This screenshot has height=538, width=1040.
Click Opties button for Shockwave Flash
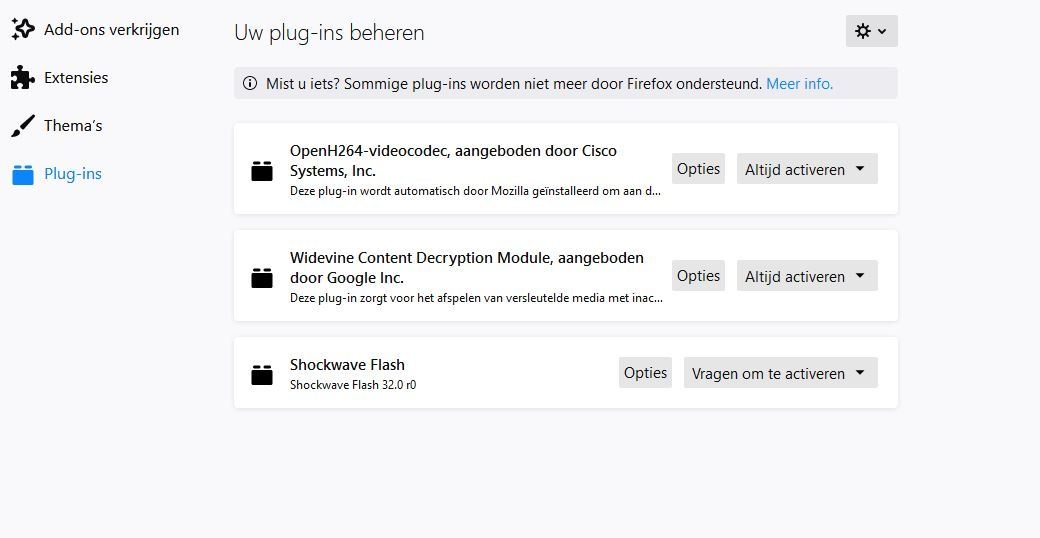click(x=645, y=373)
